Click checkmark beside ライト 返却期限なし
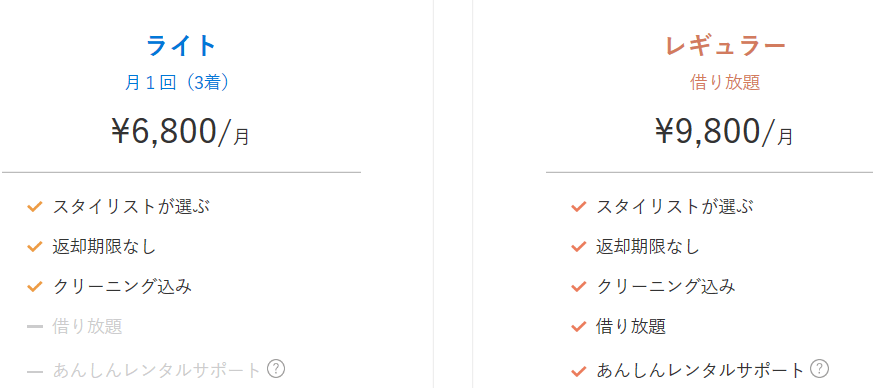This screenshot has width=873, height=388. click(x=35, y=247)
